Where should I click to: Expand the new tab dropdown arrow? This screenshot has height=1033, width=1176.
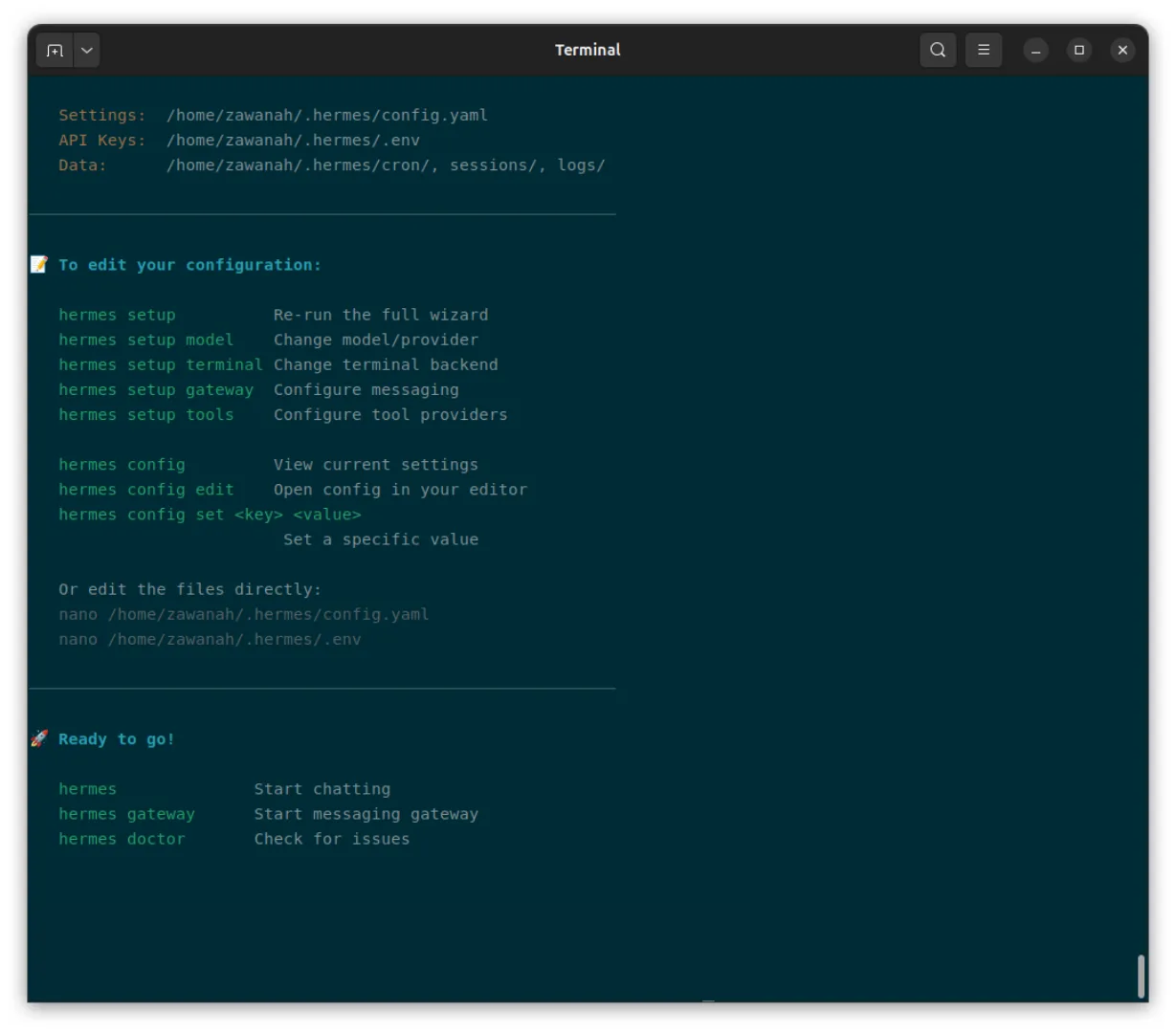(x=87, y=50)
